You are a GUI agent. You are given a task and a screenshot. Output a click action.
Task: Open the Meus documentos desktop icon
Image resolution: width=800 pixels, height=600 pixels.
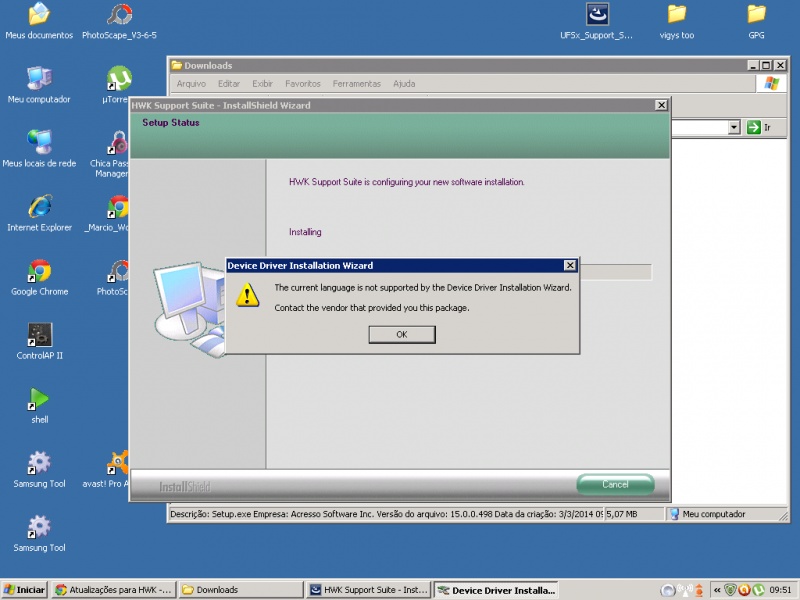39,21
